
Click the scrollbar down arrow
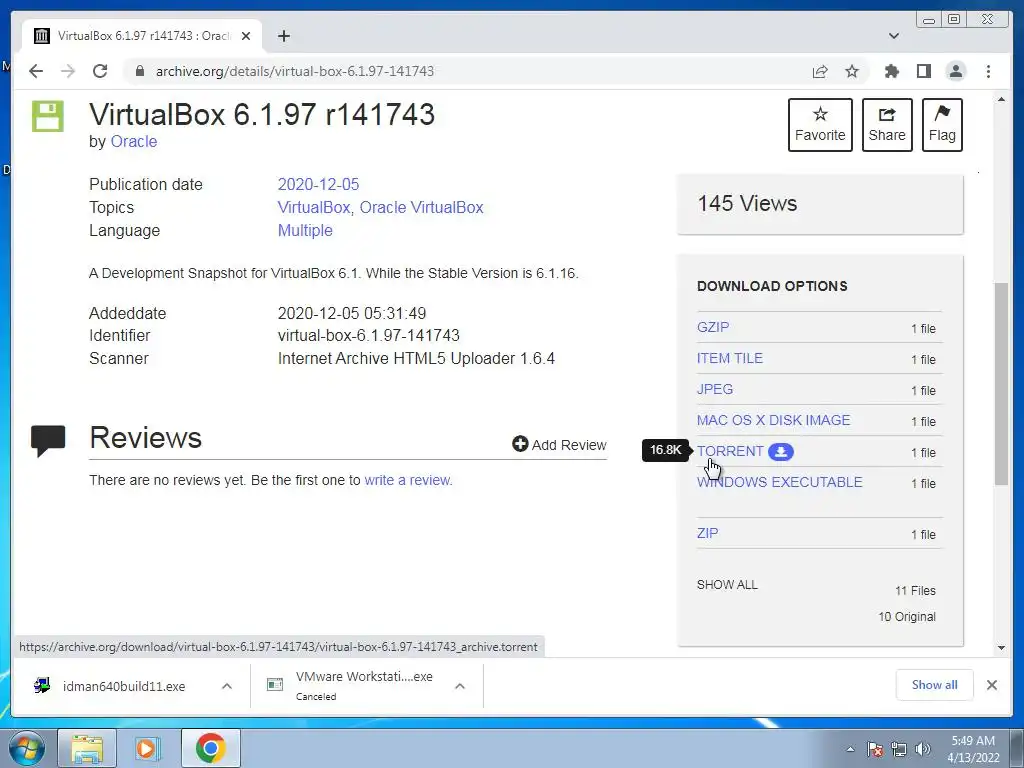pyautogui.click(x=1001, y=648)
